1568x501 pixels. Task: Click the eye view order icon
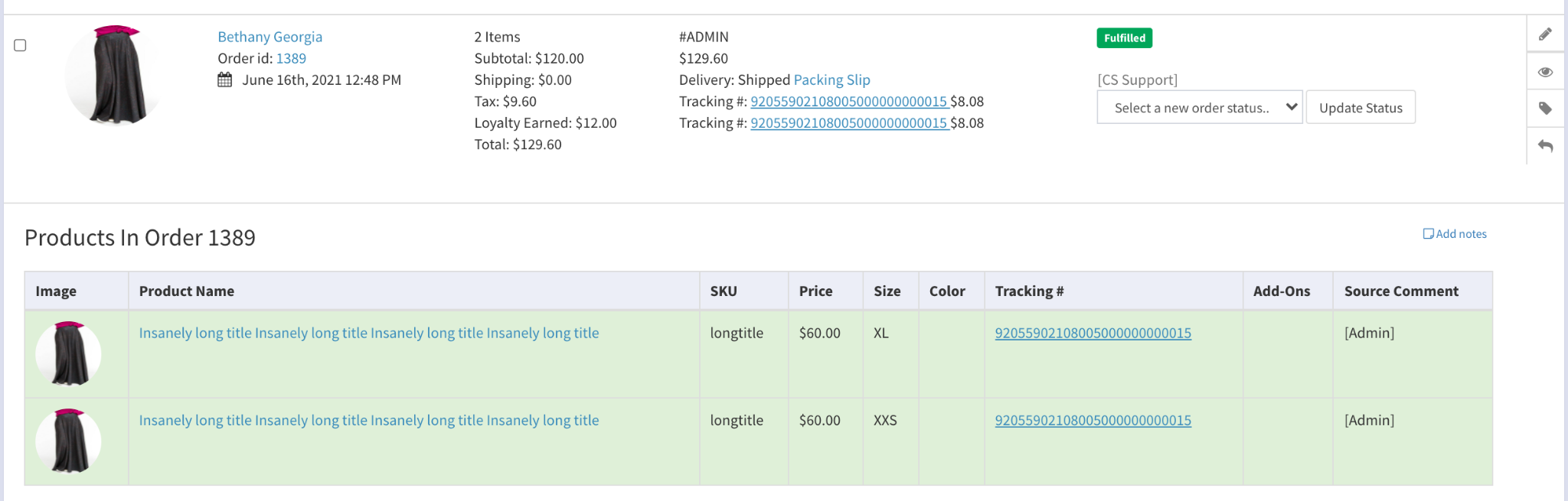point(1545,72)
